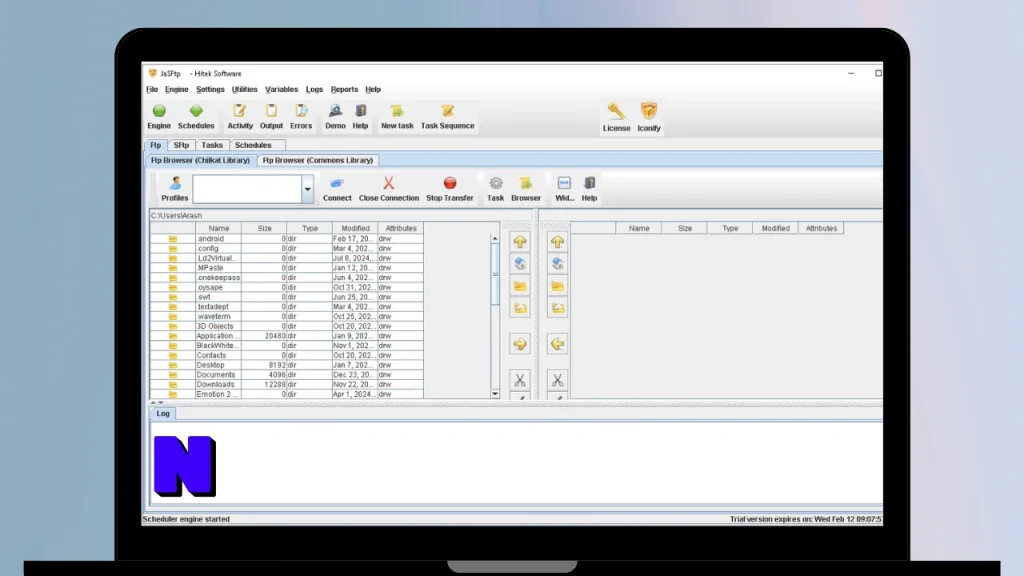Click the Wid... window icon
The image size is (1024, 576).
click(x=564, y=184)
